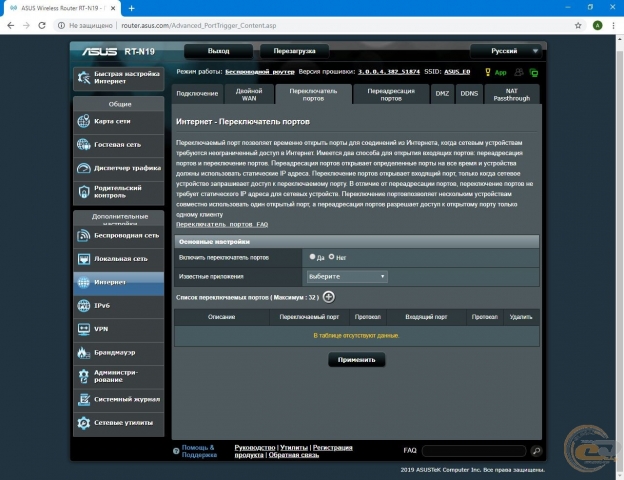Click Help & Support question mark icon
The height and width of the screenshot is (480, 624).
click(176, 451)
